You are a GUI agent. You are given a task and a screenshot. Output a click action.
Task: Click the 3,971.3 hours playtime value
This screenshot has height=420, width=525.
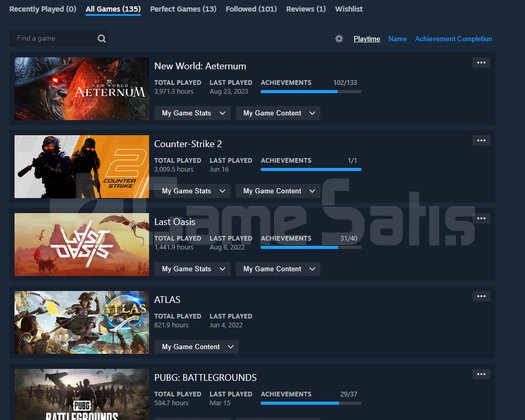tap(174, 91)
